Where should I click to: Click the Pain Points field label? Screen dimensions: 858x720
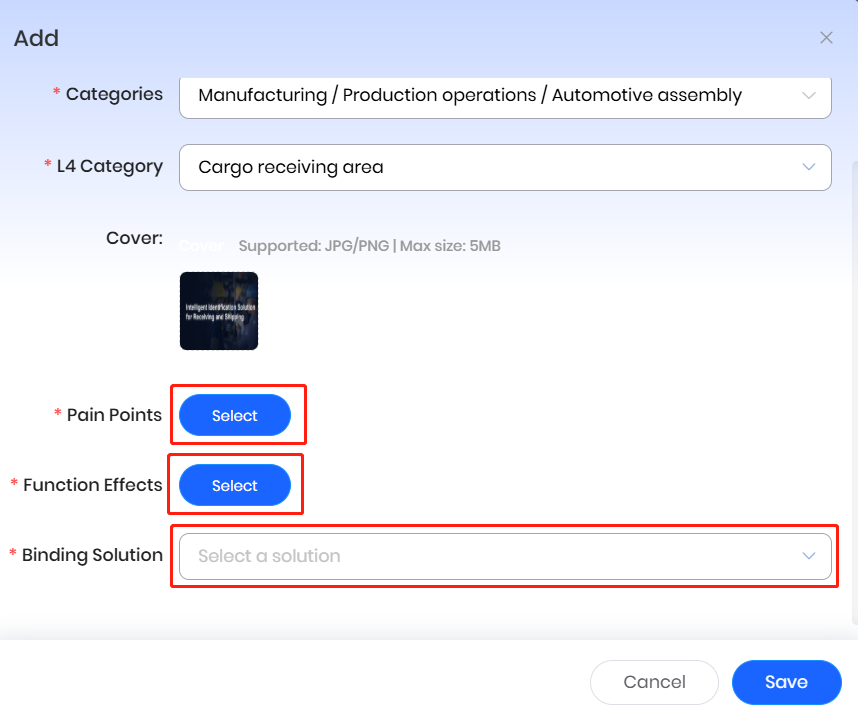(x=114, y=415)
